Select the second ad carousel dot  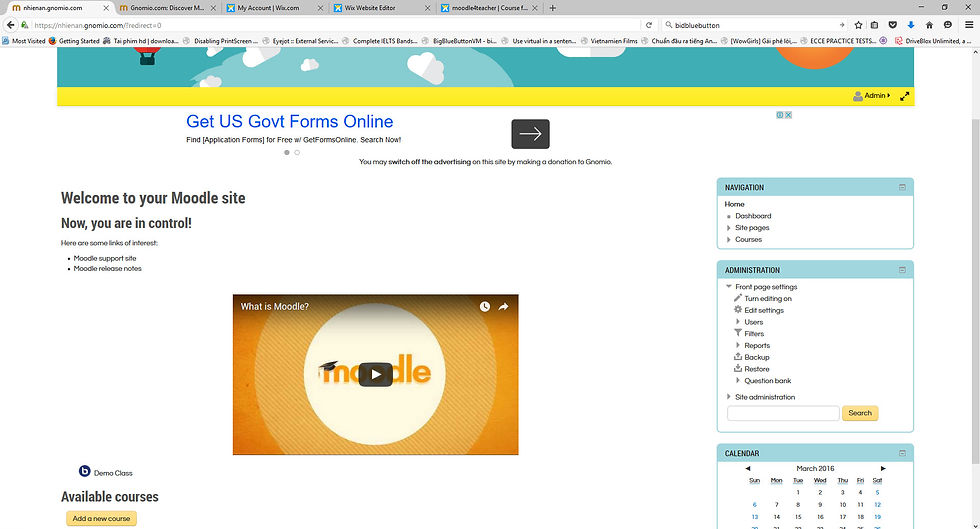297,153
